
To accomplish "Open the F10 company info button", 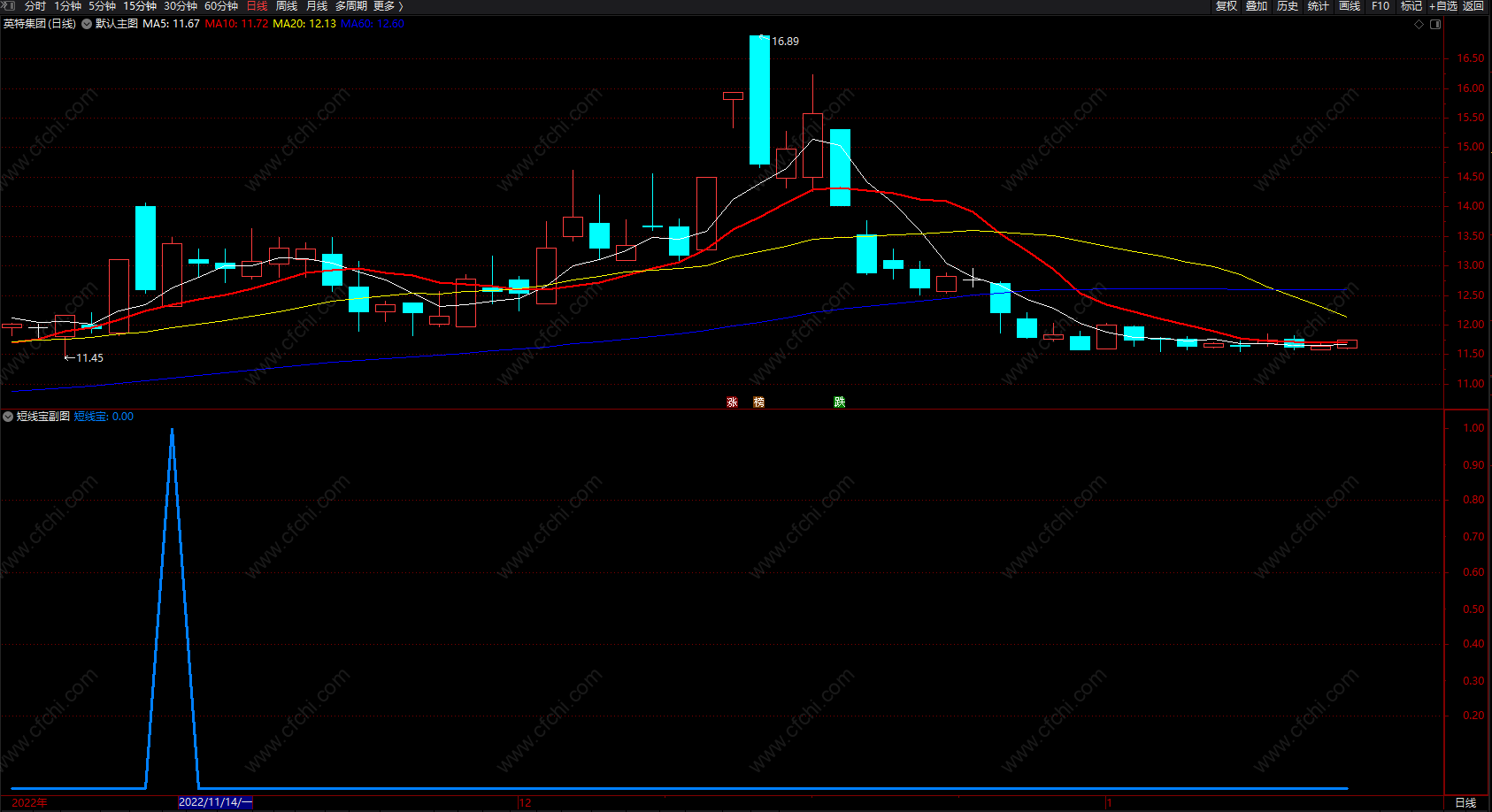I will 1380,6.
